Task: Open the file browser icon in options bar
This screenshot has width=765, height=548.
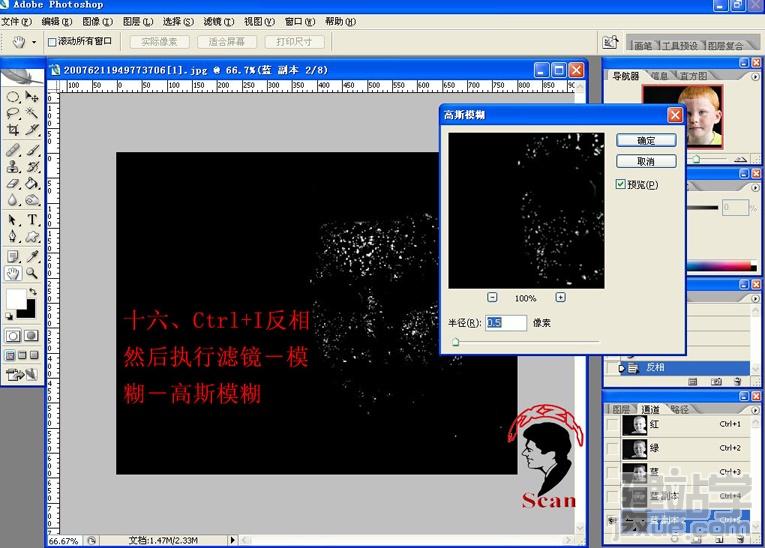Action: (x=610, y=42)
